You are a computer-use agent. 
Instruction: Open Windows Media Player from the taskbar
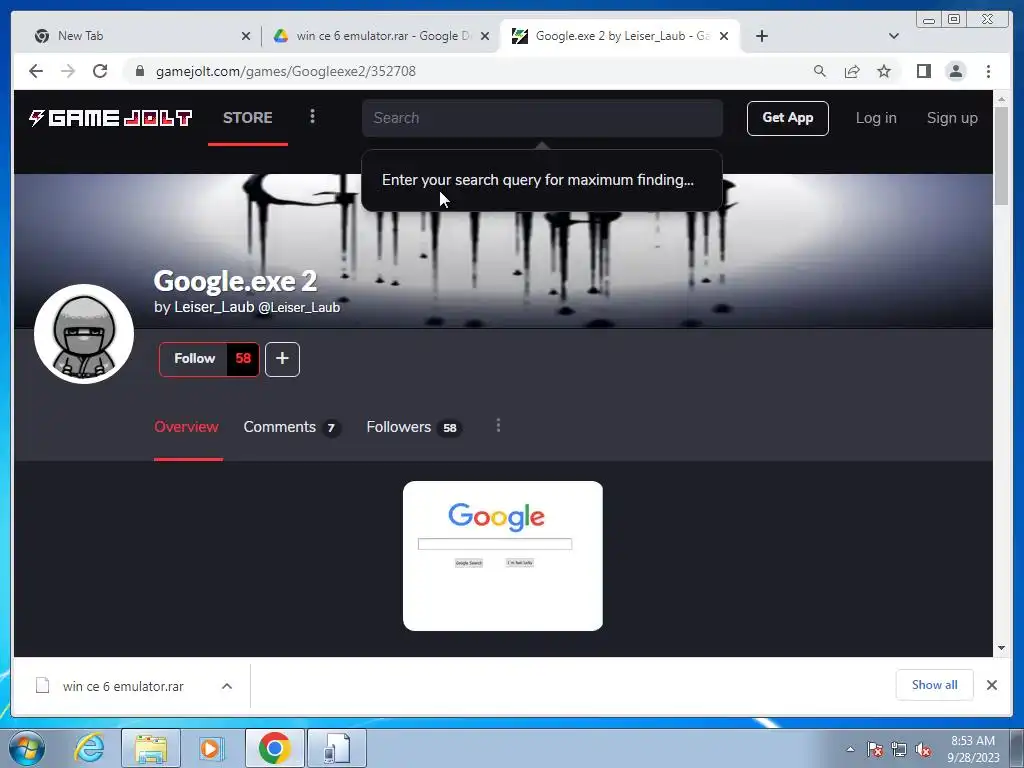[210, 748]
